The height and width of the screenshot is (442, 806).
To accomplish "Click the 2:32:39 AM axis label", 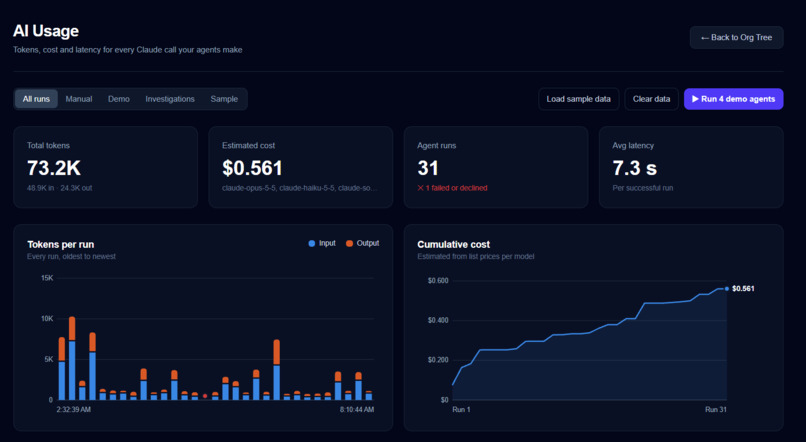I will [x=74, y=410].
